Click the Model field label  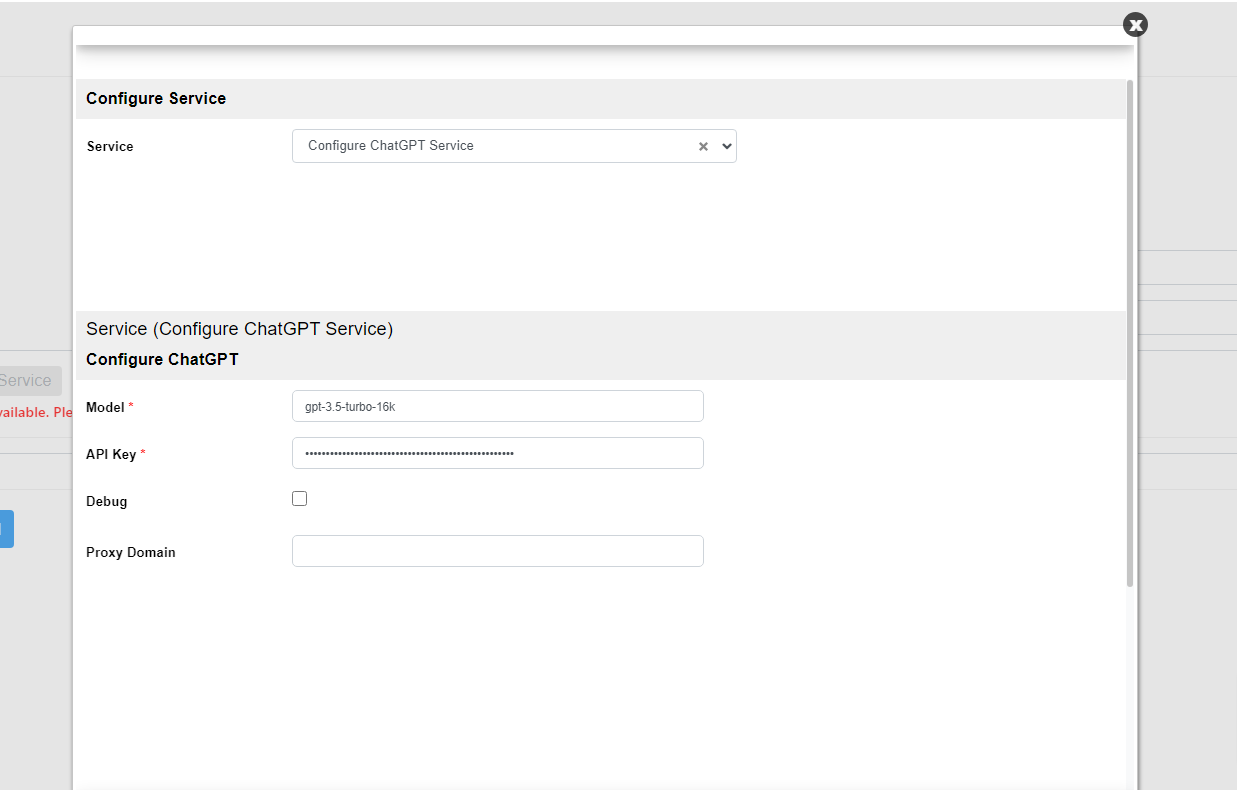pyautogui.click(x=105, y=408)
